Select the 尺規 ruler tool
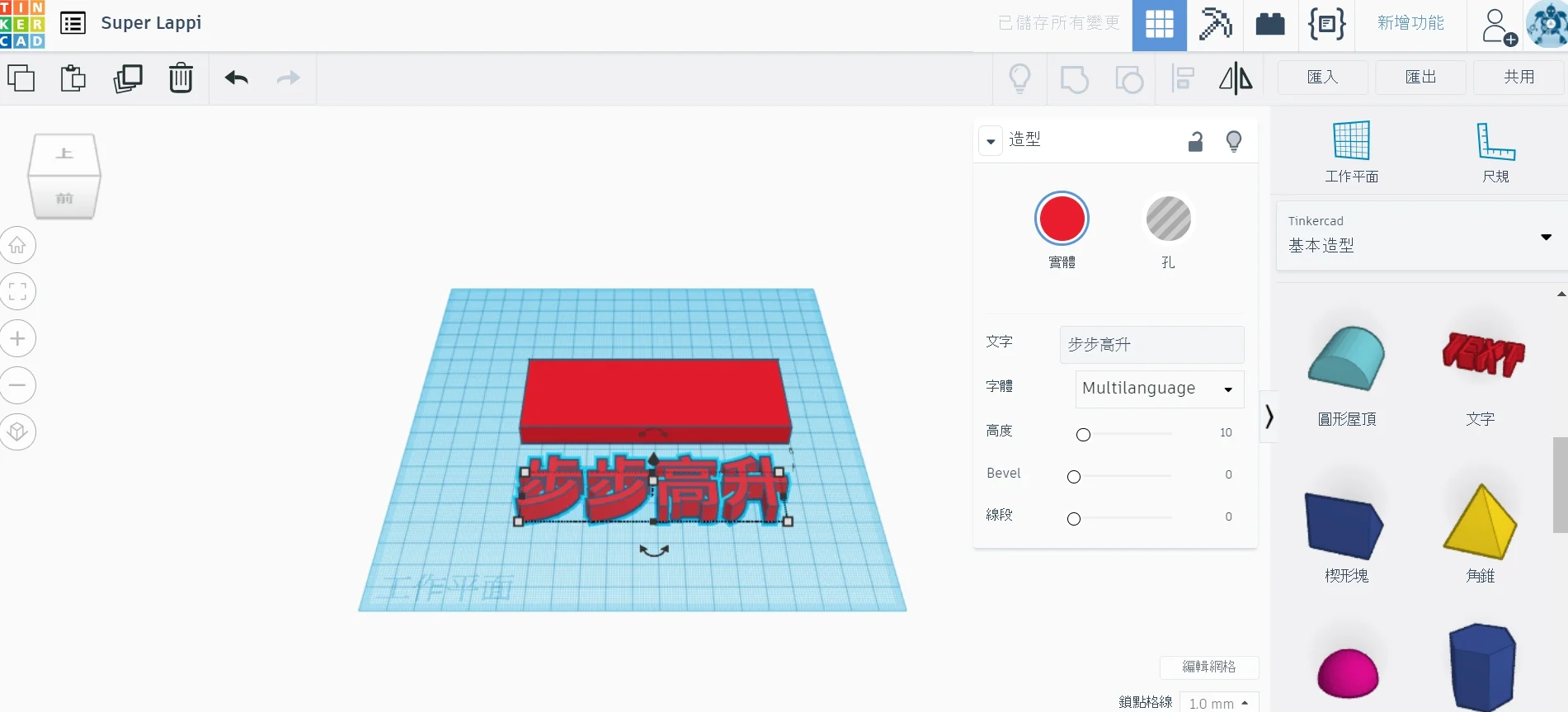This screenshot has height=712, width=1568. (x=1495, y=152)
